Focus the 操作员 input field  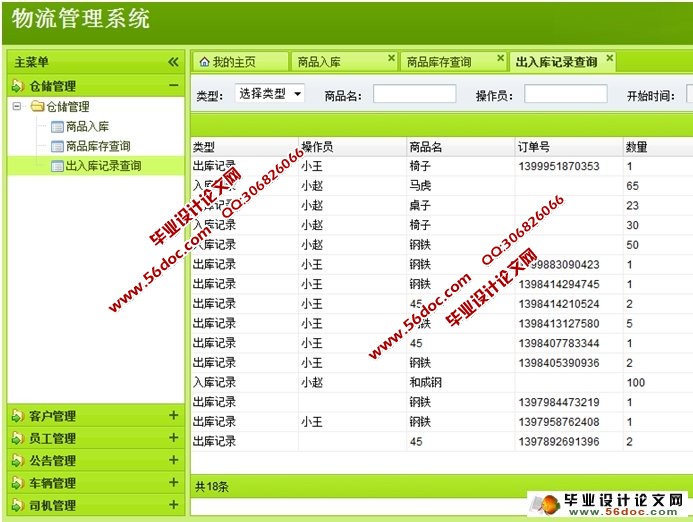point(566,94)
